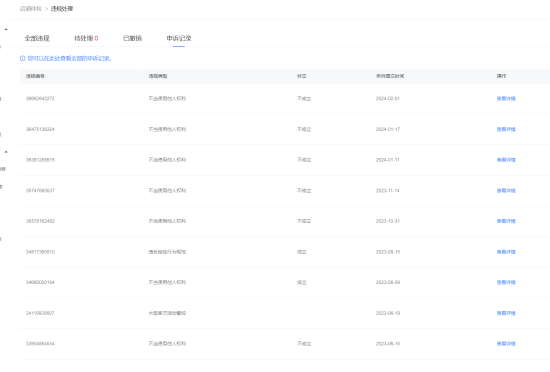Open the 全部违规 tab

[37, 38]
